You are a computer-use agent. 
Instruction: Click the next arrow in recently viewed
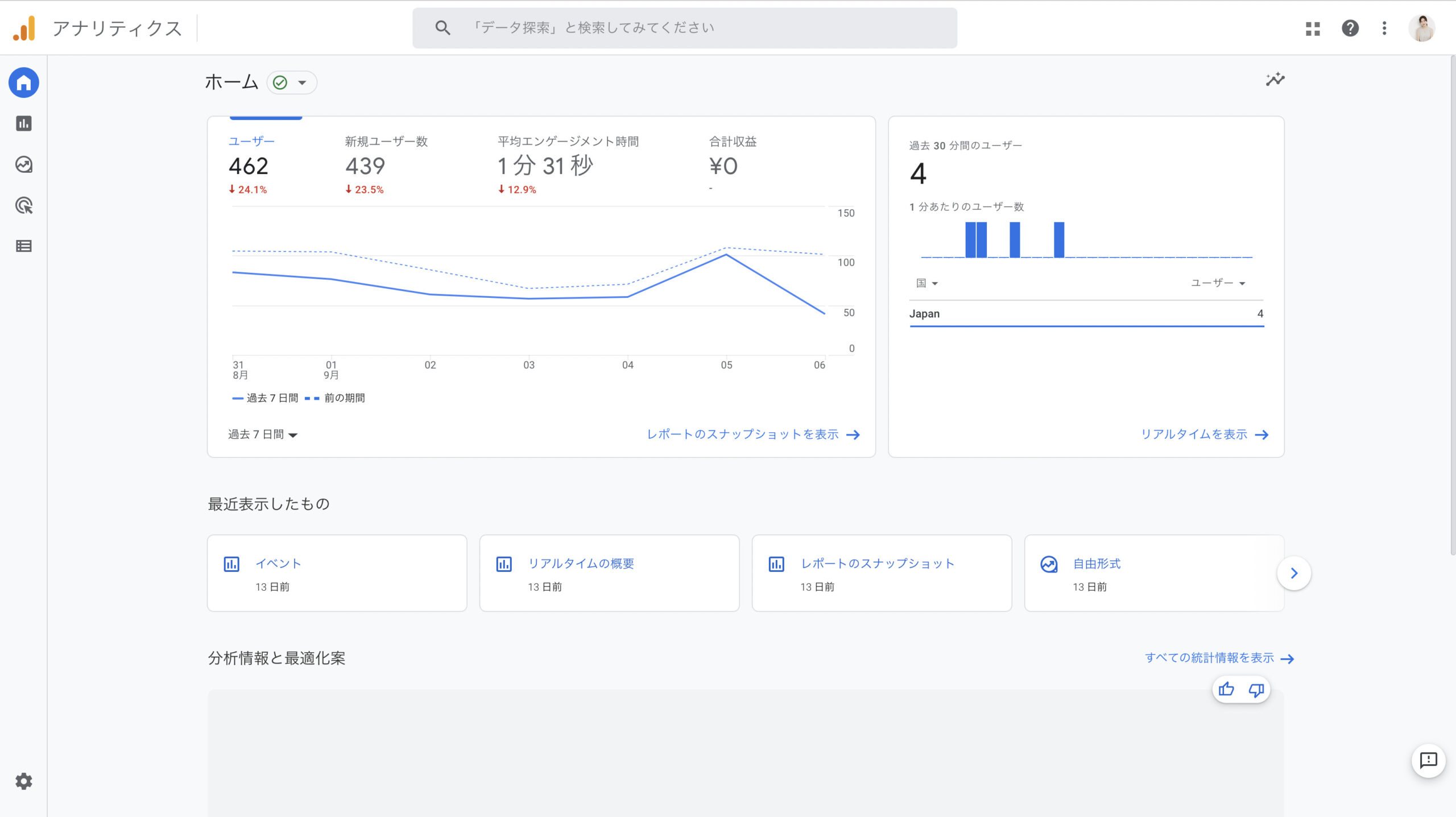coord(1294,573)
